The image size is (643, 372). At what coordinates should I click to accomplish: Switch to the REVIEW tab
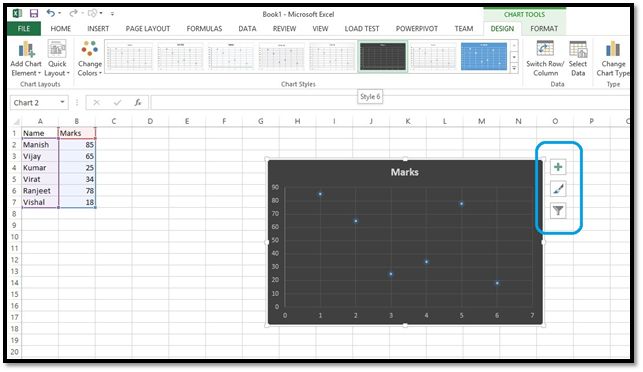click(284, 29)
